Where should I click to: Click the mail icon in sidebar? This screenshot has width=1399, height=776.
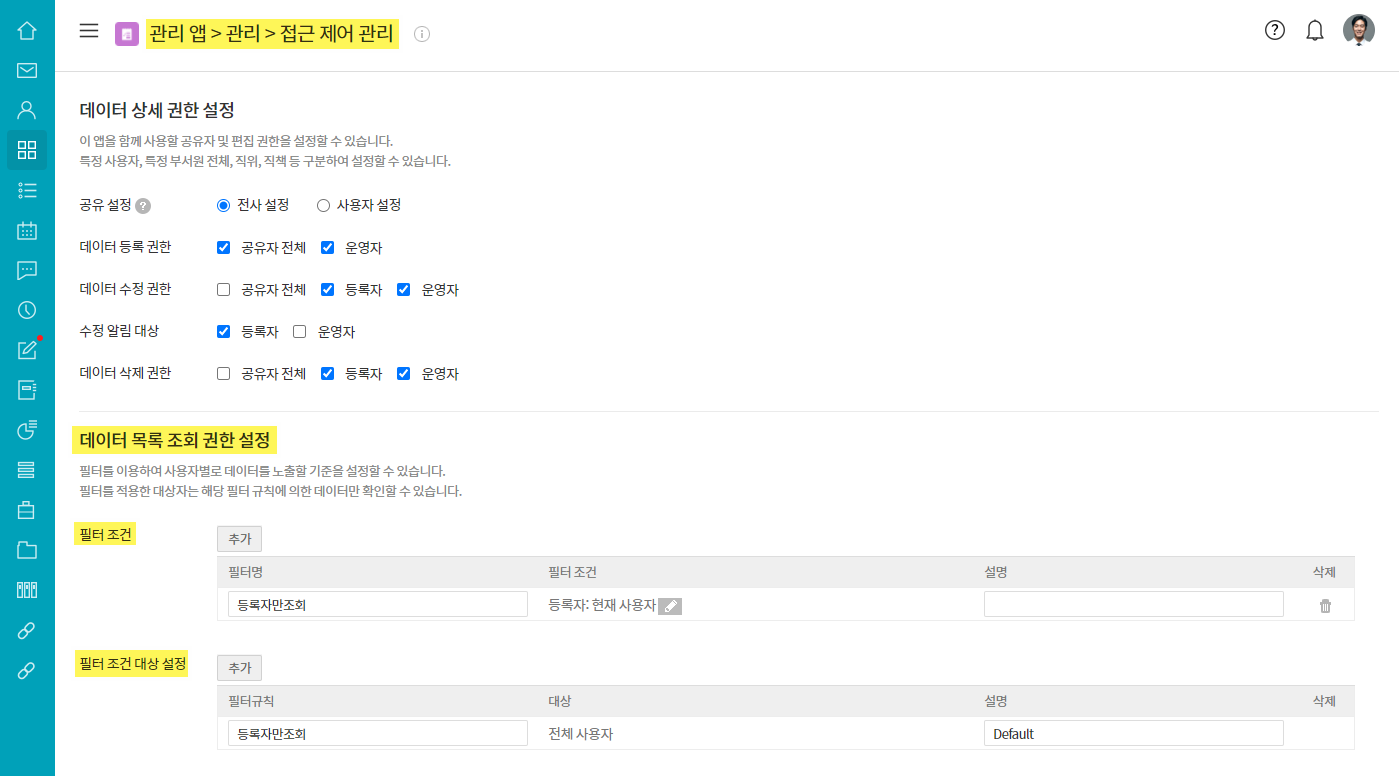[27, 70]
